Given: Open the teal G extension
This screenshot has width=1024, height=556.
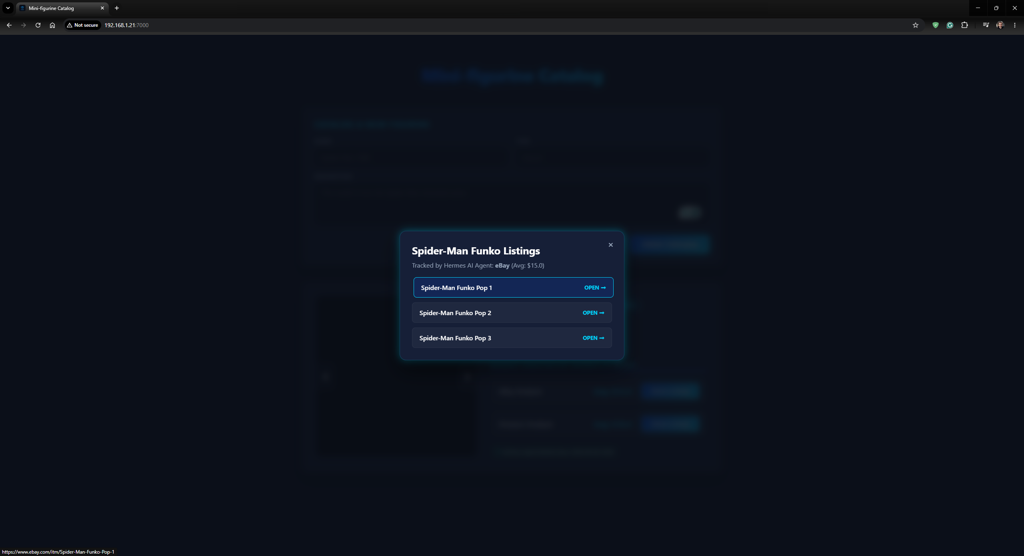Looking at the screenshot, I should 950,25.
